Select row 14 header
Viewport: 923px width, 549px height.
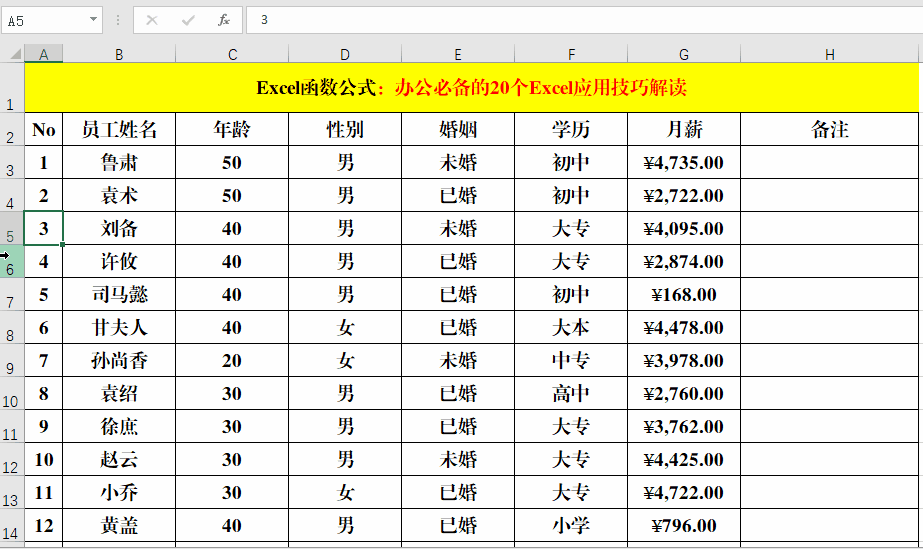point(12,524)
